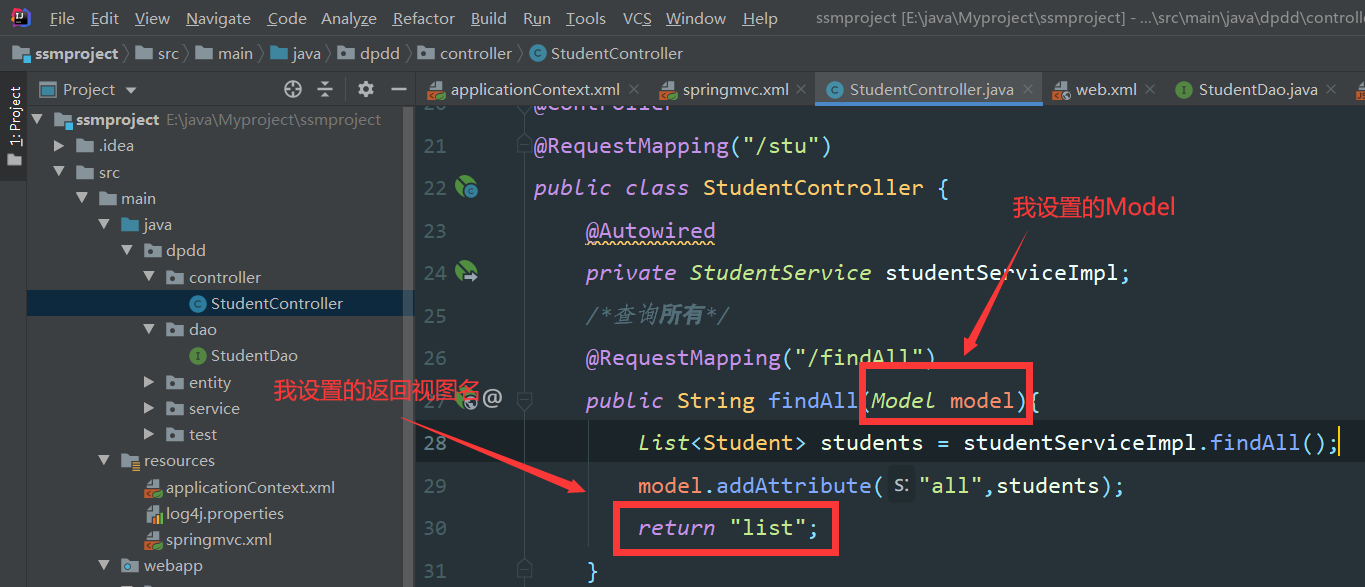Click the applicationContext.xml tab file icon
The height and width of the screenshot is (587, 1365).
(x=436, y=89)
